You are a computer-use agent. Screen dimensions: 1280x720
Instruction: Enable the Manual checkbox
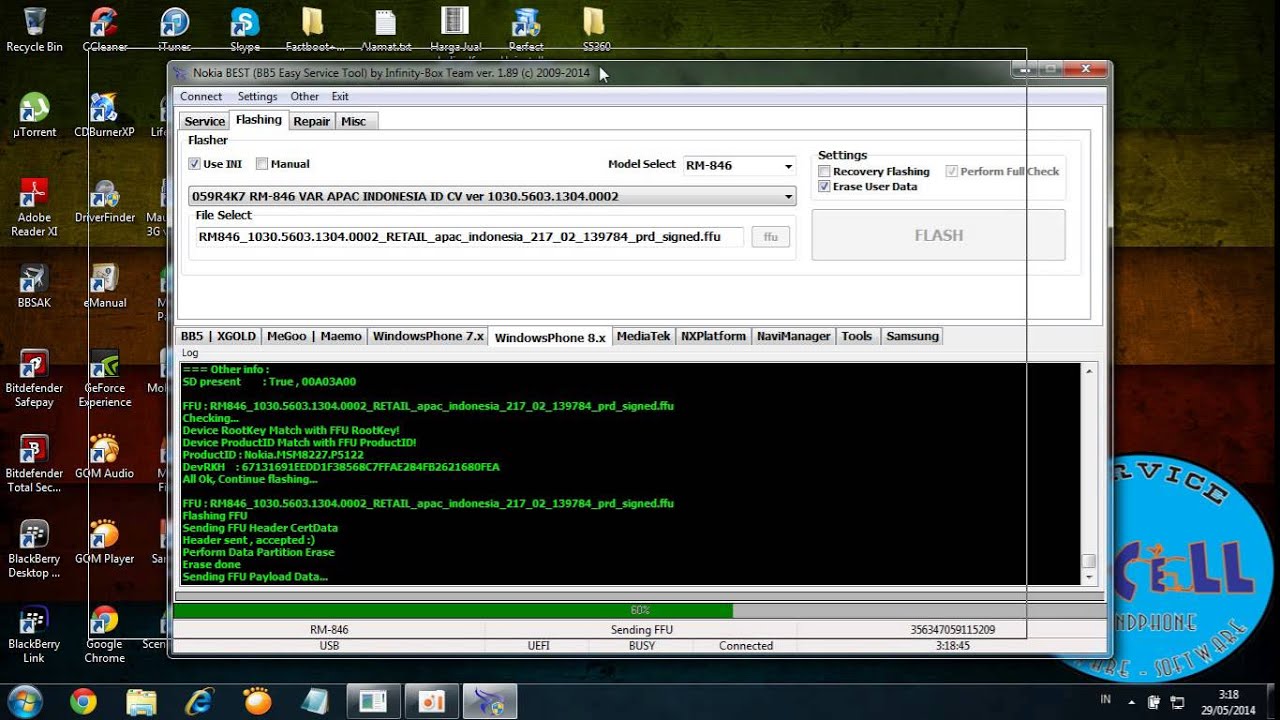[262, 164]
